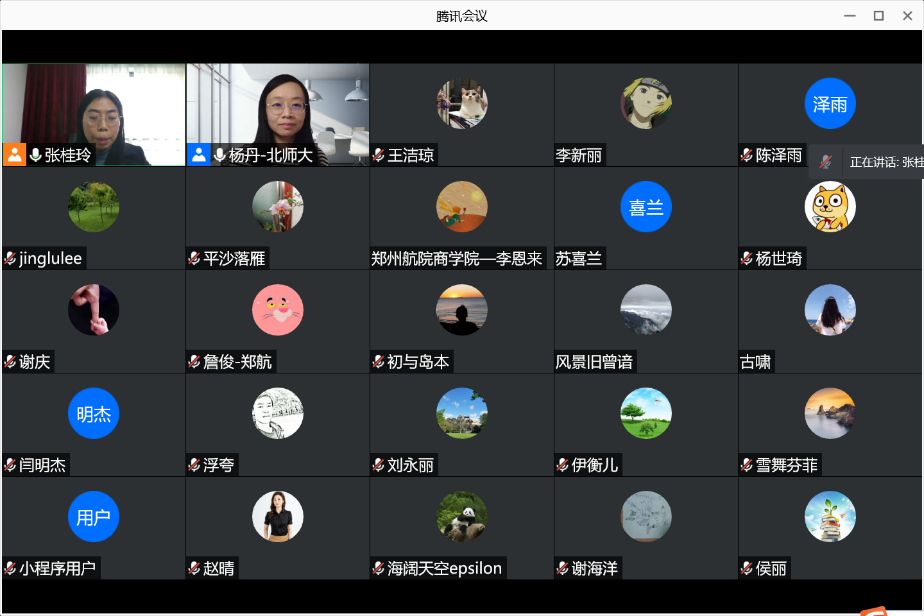Image resolution: width=924 pixels, height=616 pixels.
Task: Click 平沙落雁's flower avatar
Action: pos(278,207)
